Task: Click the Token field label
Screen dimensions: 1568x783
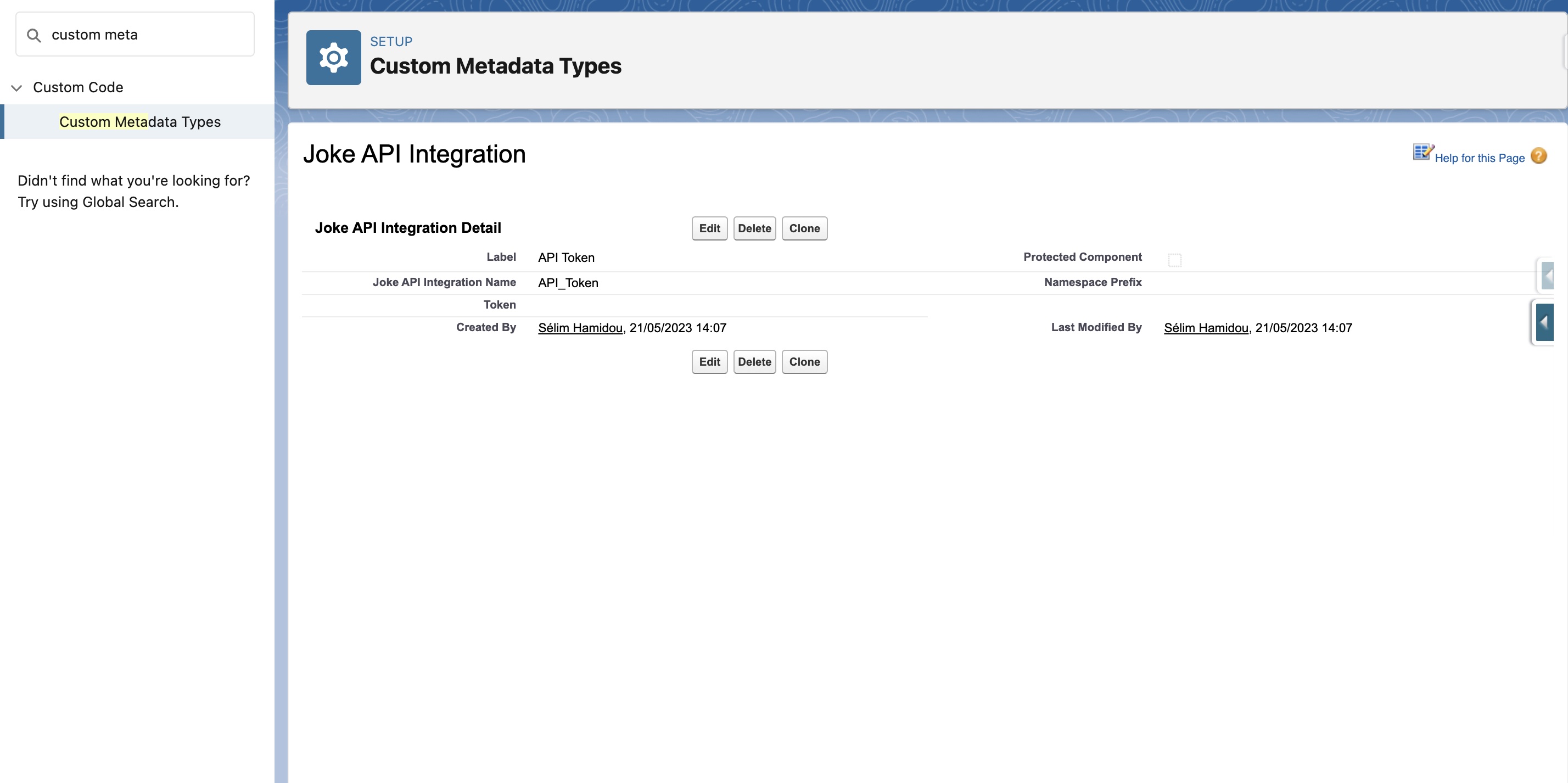Action: 499,304
